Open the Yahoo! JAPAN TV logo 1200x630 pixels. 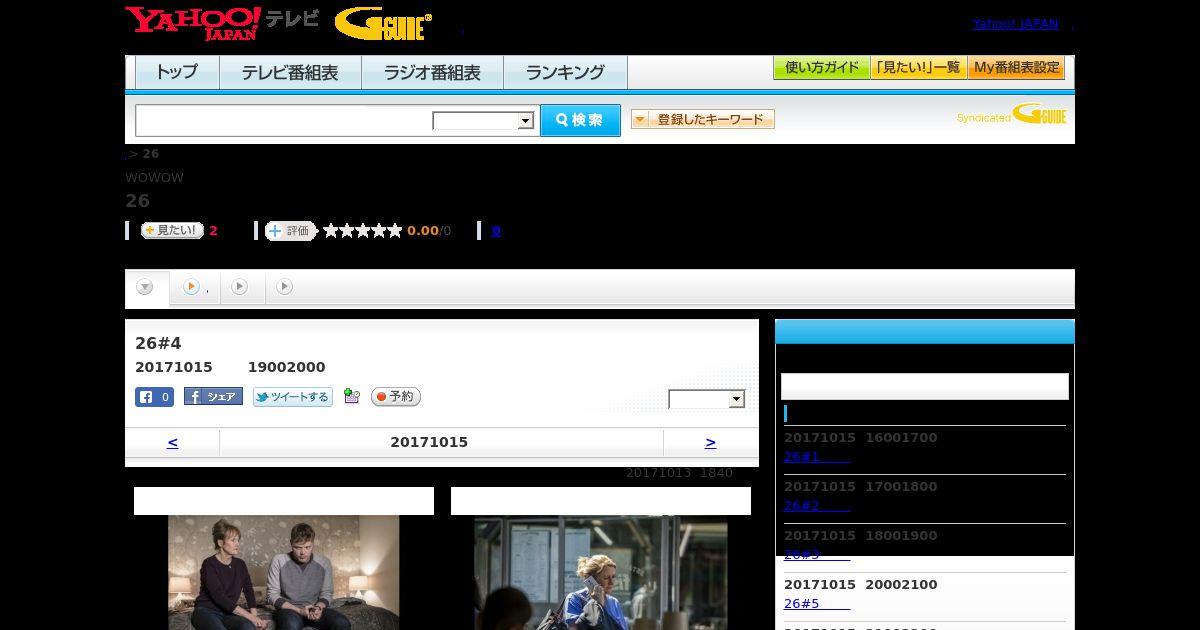click(222, 23)
